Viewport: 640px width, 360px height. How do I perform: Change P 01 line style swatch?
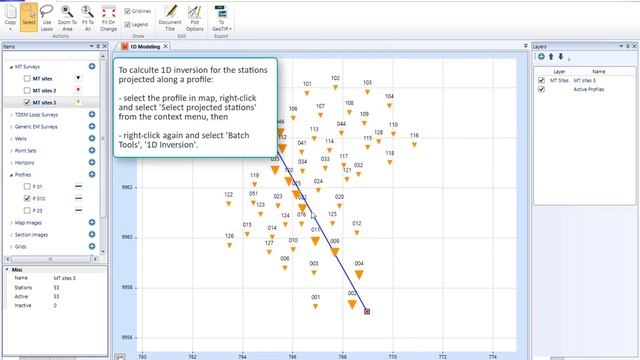78,186
